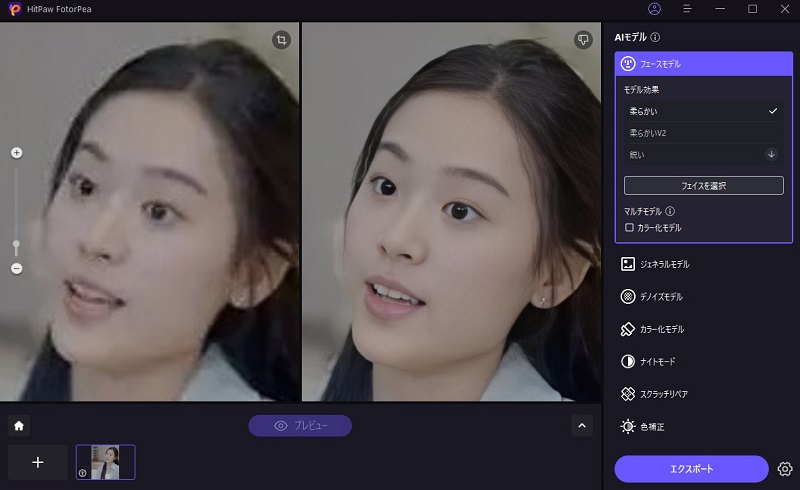Image resolution: width=800 pixels, height=490 pixels.
Task: Choose the 柔らかいV2 model effect
Action: pyautogui.click(x=703, y=133)
